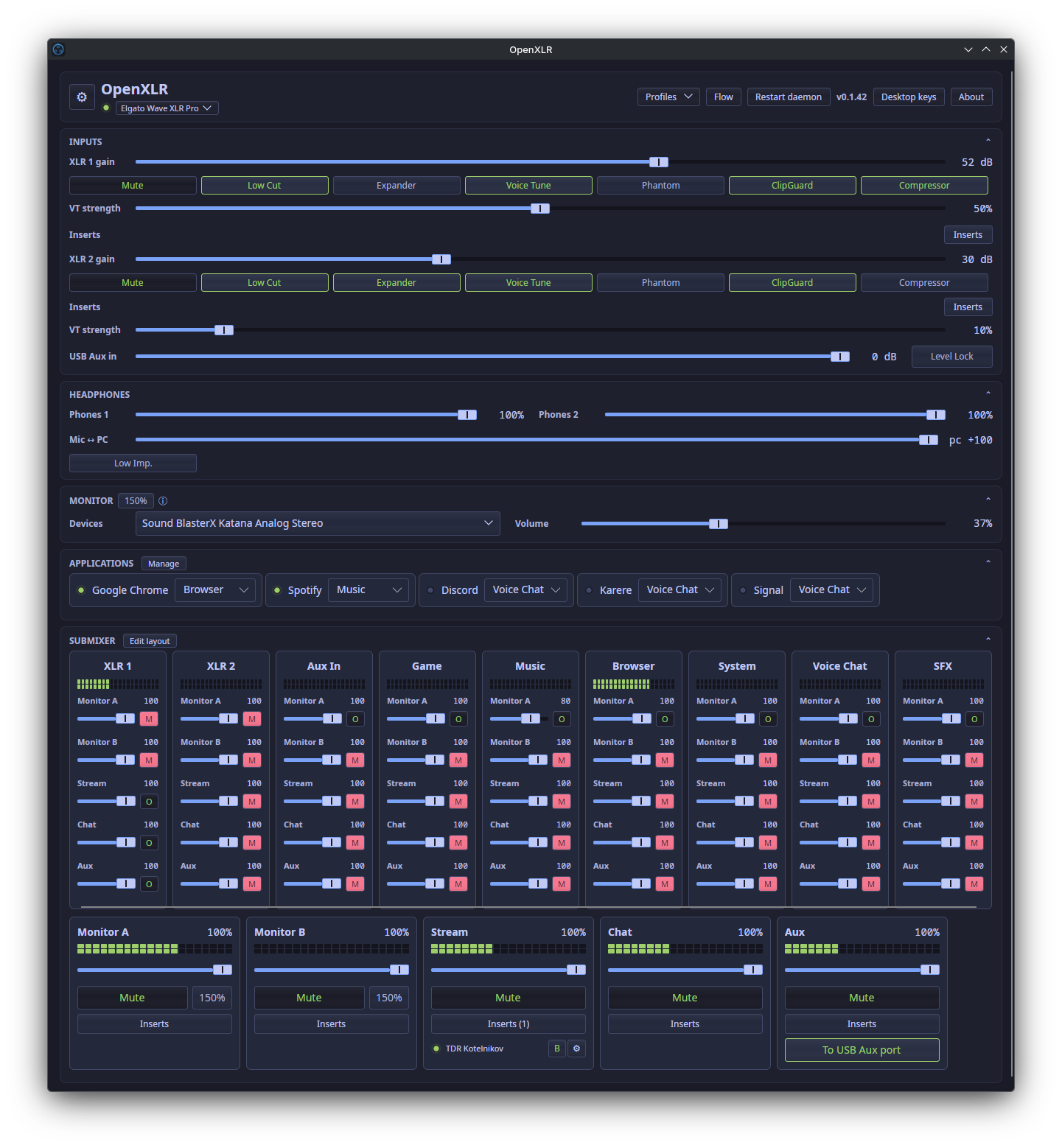Open TDR Kotelnikov plugin settings gear
1062x1148 pixels.
point(577,1049)
